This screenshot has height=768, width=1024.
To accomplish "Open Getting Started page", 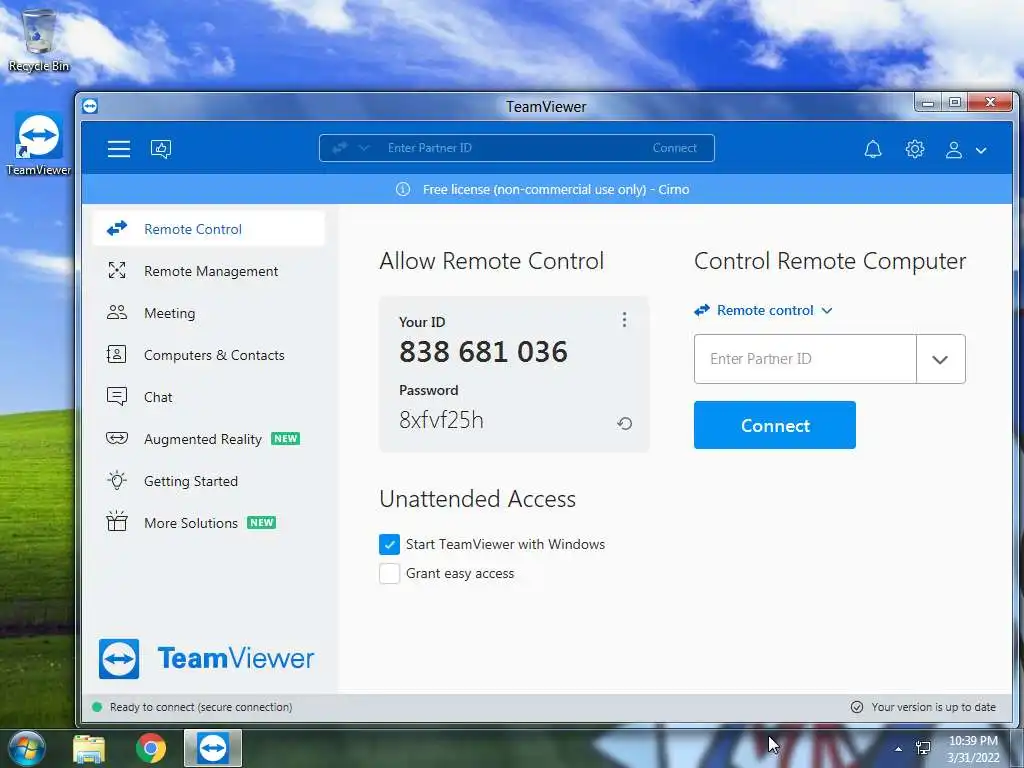I will coord(191,481).
